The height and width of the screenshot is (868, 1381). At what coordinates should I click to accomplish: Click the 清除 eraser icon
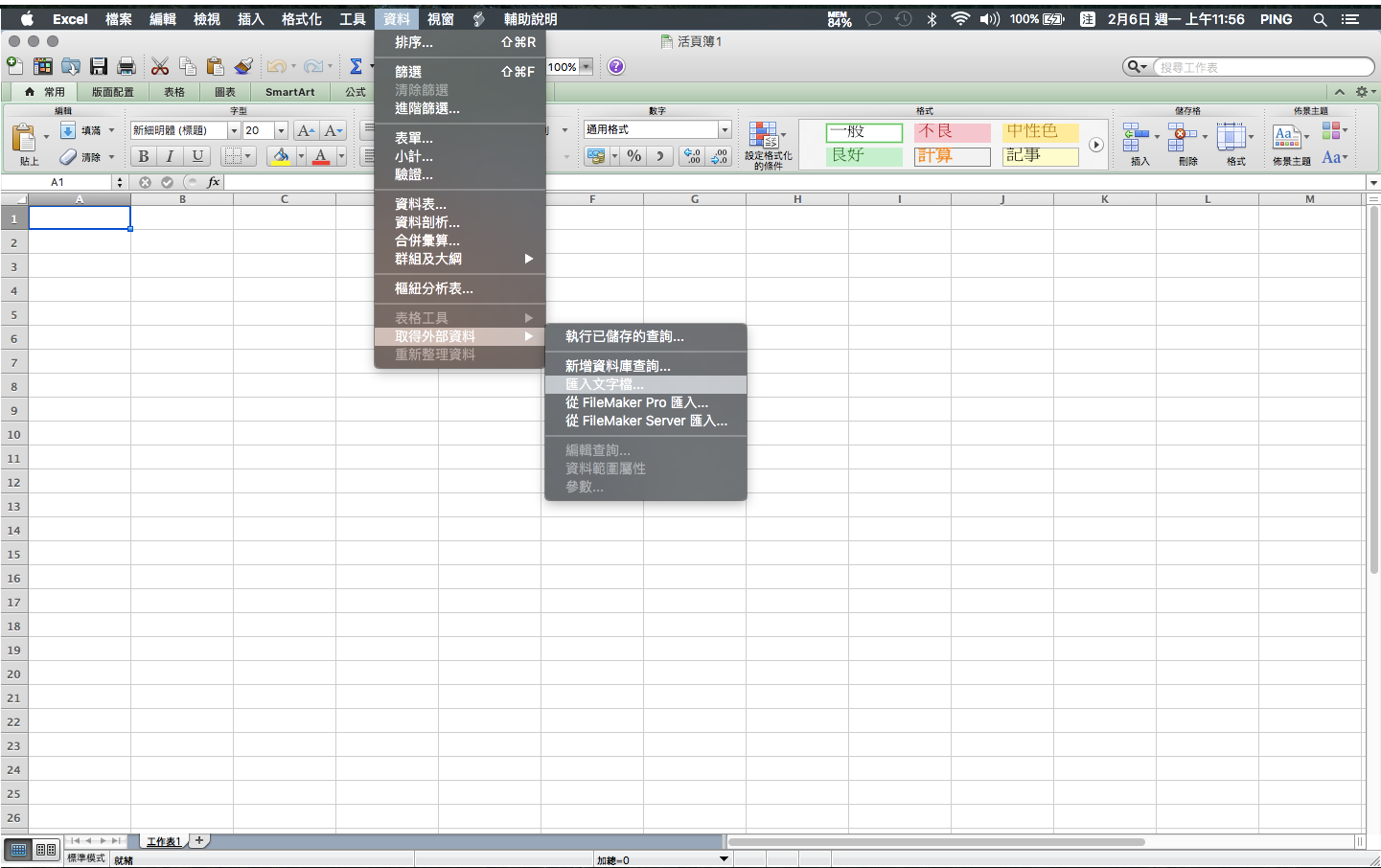point(68,156)
